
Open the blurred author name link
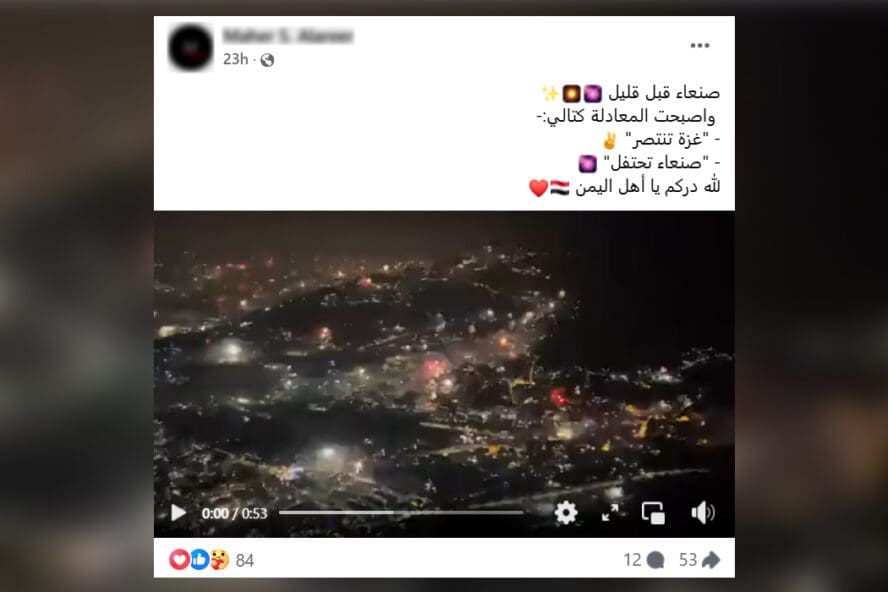tap(288, 36)
